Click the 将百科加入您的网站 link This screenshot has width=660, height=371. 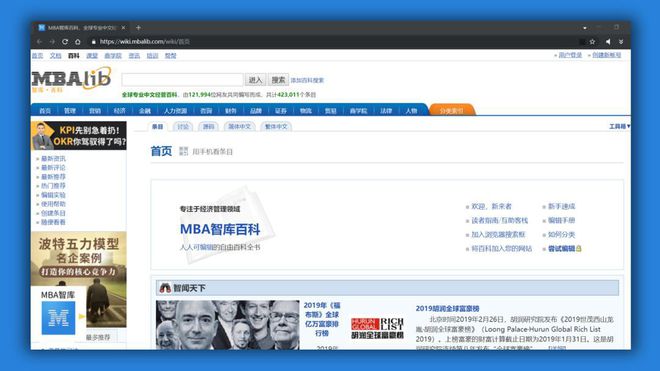(x=501, y=249)
